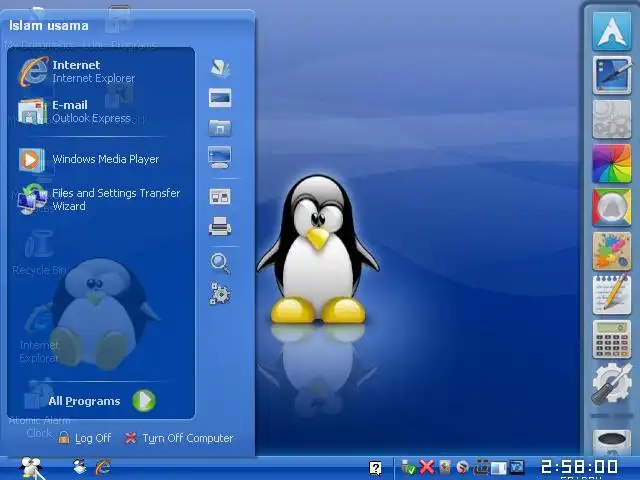Open the music folder icon
640x480 pixels.
tap(220, 128)
